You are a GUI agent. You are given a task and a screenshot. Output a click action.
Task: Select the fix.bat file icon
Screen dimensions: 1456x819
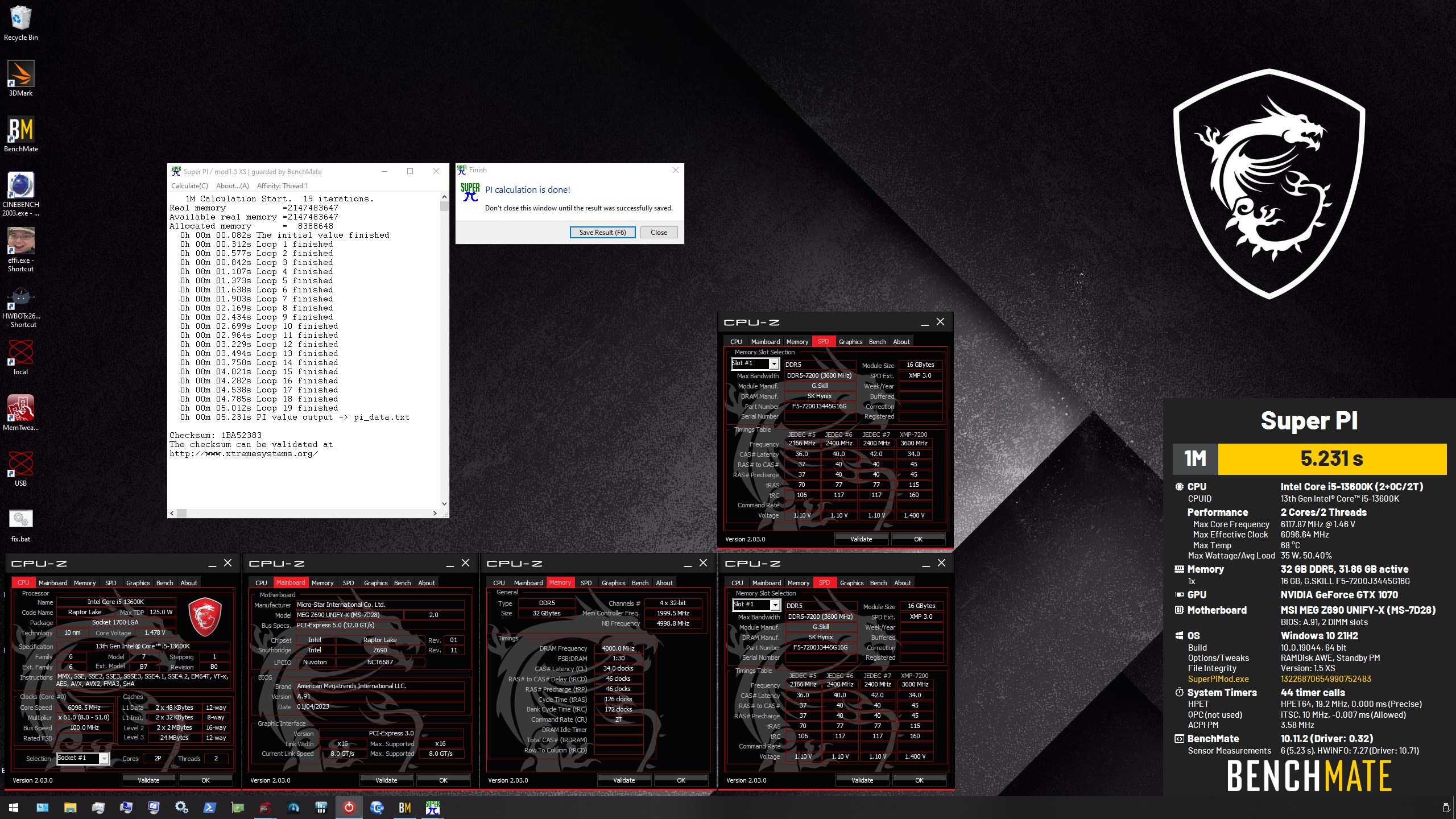click(x=21, y=524)
